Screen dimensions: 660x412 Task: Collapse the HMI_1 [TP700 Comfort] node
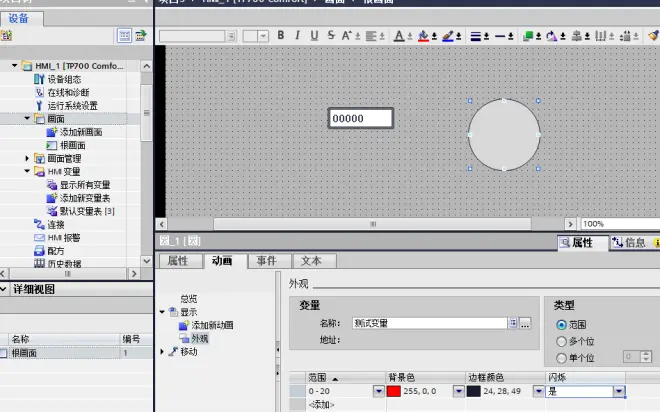(15, 66)
